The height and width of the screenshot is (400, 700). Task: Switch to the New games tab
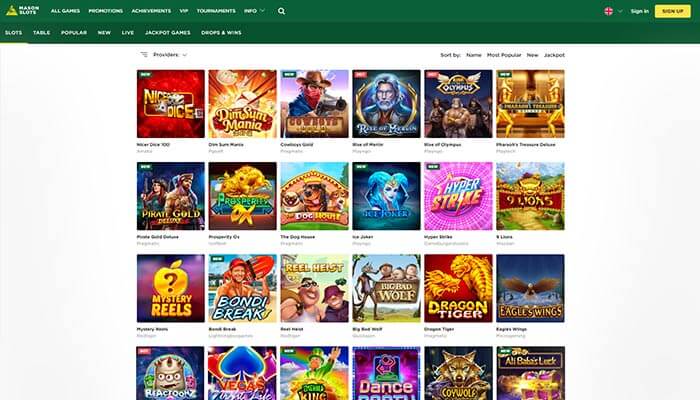coord(104,33)
